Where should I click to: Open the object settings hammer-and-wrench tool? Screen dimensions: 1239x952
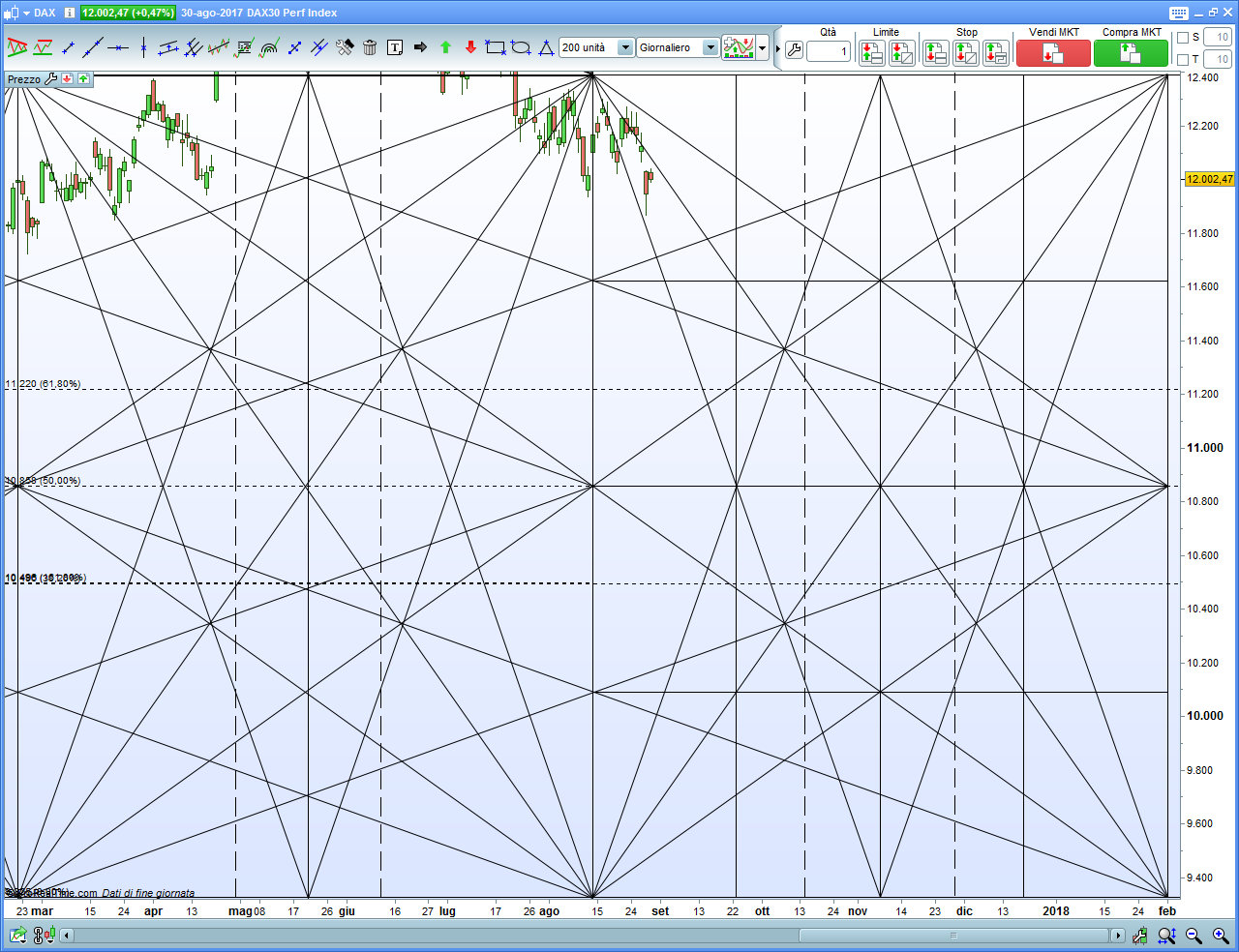pos(345,47)
